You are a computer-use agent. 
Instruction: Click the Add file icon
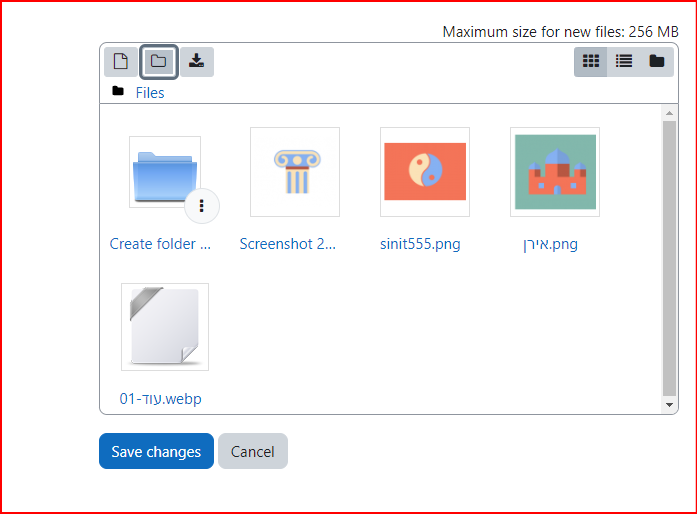click(x=121, y=61)
